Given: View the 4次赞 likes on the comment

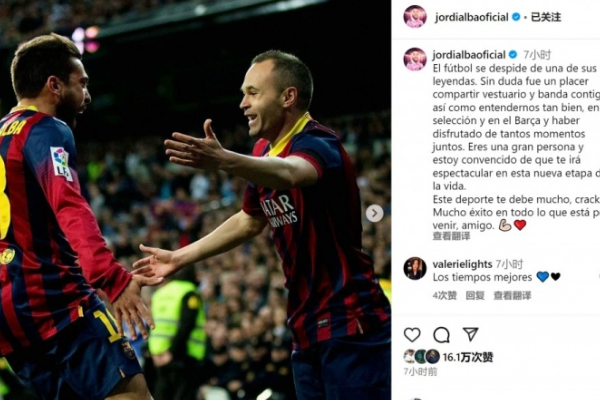Looking at the screenshot, I should coord(445,295).
